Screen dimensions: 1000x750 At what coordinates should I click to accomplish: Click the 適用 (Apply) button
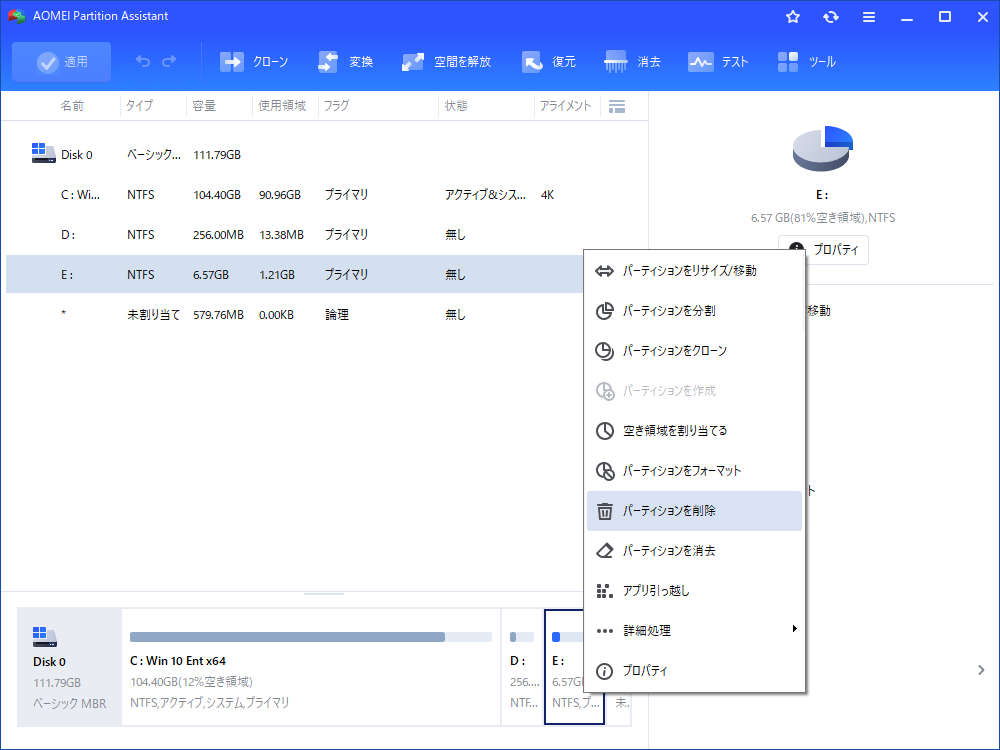tap(61, 62)
